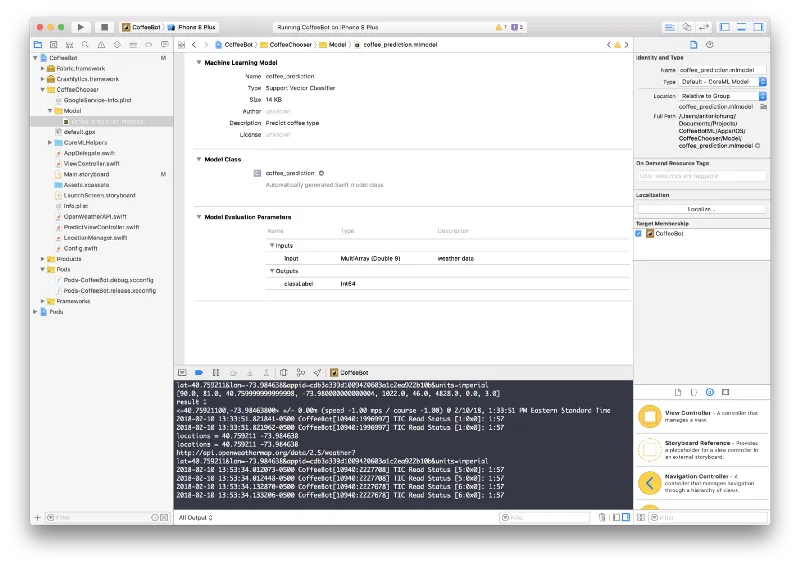
Task: Open the Test navigator
Action: click(117, 45)
